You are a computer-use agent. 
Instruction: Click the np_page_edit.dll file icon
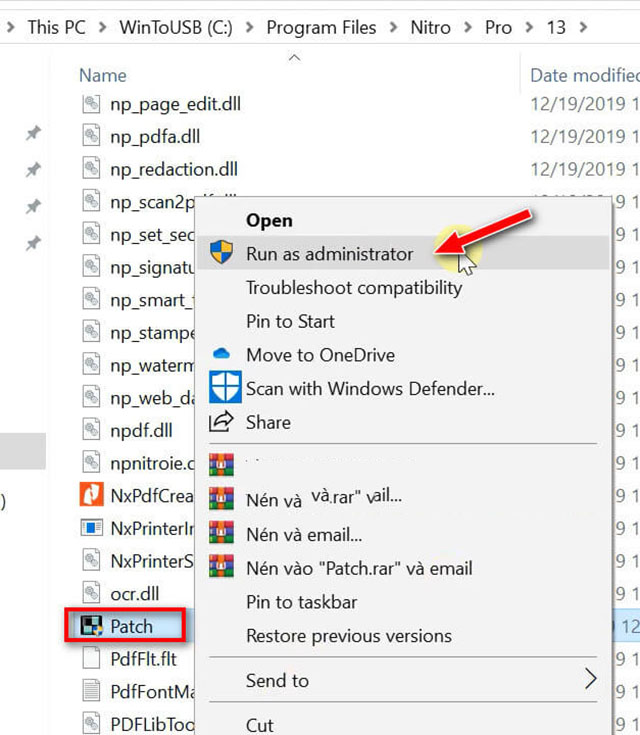(x=92, y=104)
